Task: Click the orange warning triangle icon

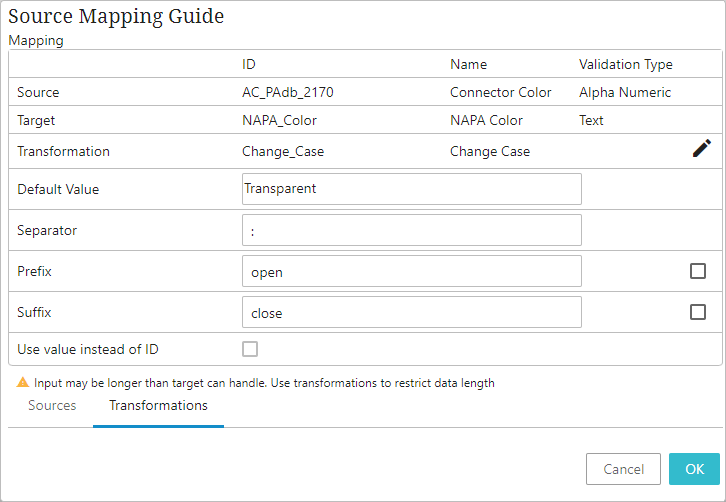Action: [22, 383]
